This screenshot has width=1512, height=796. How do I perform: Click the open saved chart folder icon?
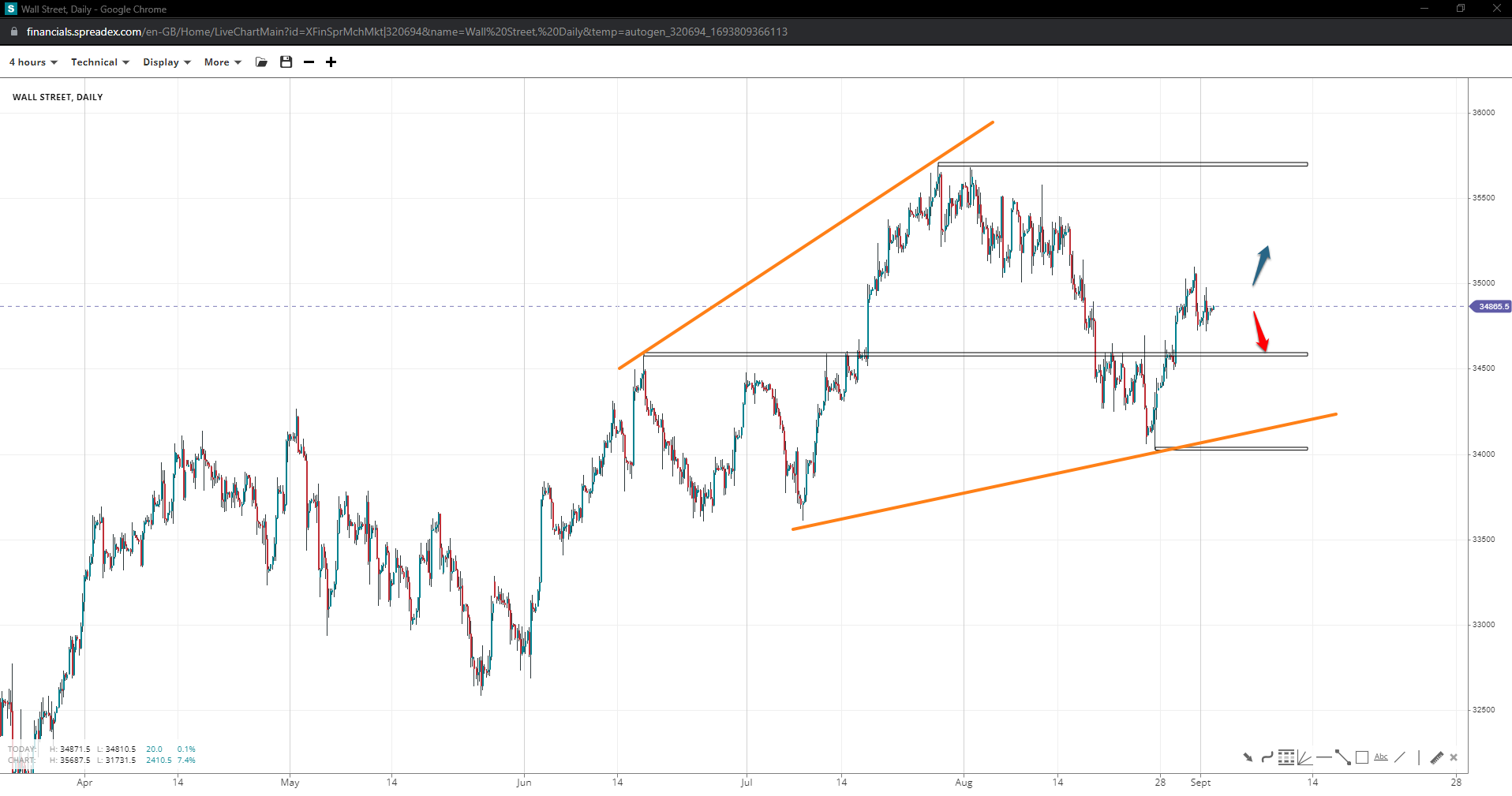pos(261,62)
